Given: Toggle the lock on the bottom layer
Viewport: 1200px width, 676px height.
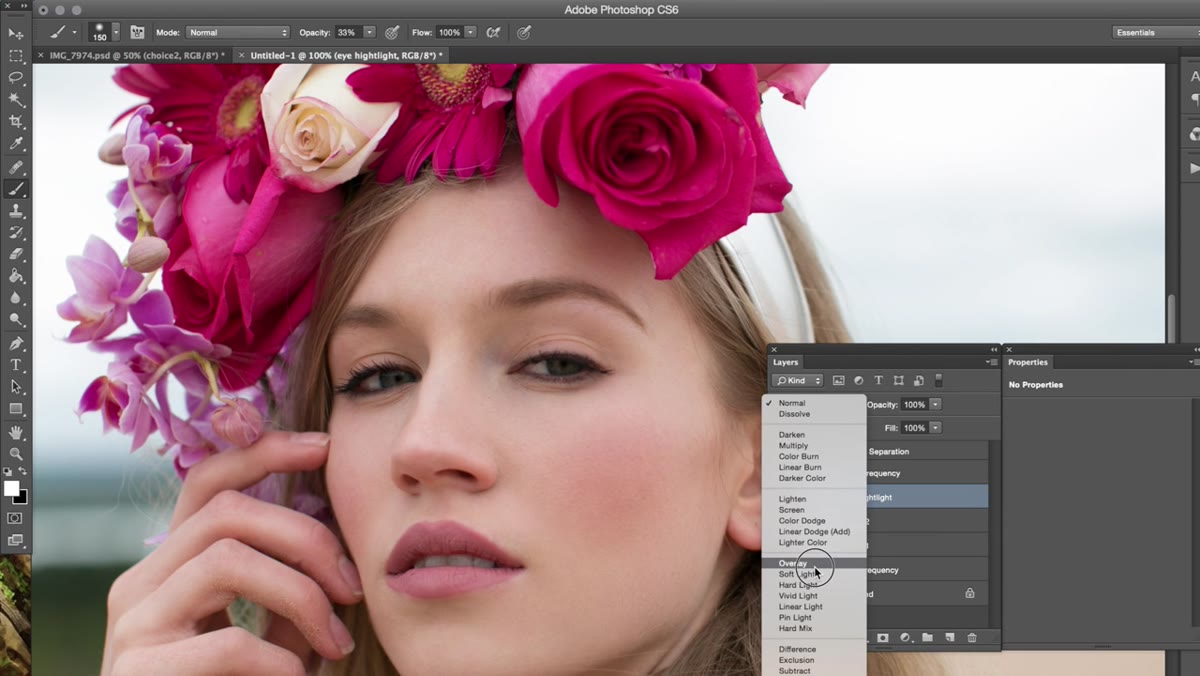Looking at the screenshot, I should point(969,593).
